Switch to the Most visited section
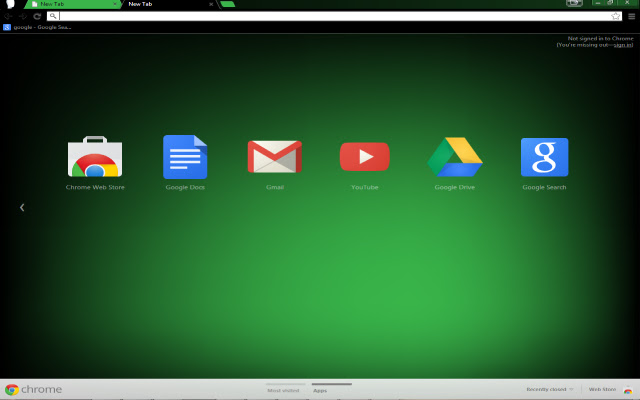This screenshot has width=640, height=400. pos(284,390)
